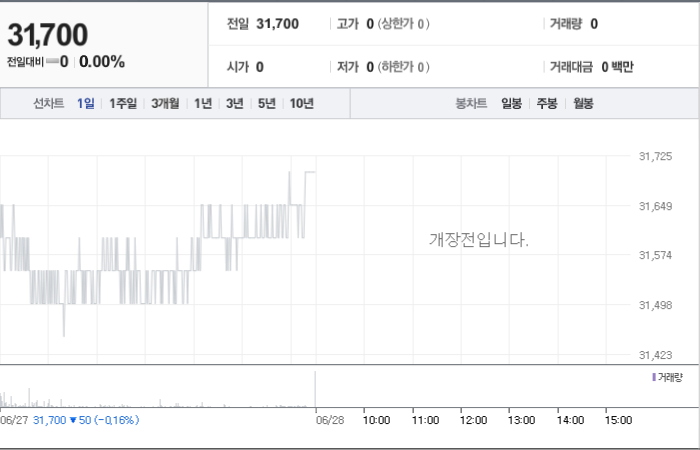Click the 시가 label
The height and width of the screenshot is (450, 700).
pos(238,67)
